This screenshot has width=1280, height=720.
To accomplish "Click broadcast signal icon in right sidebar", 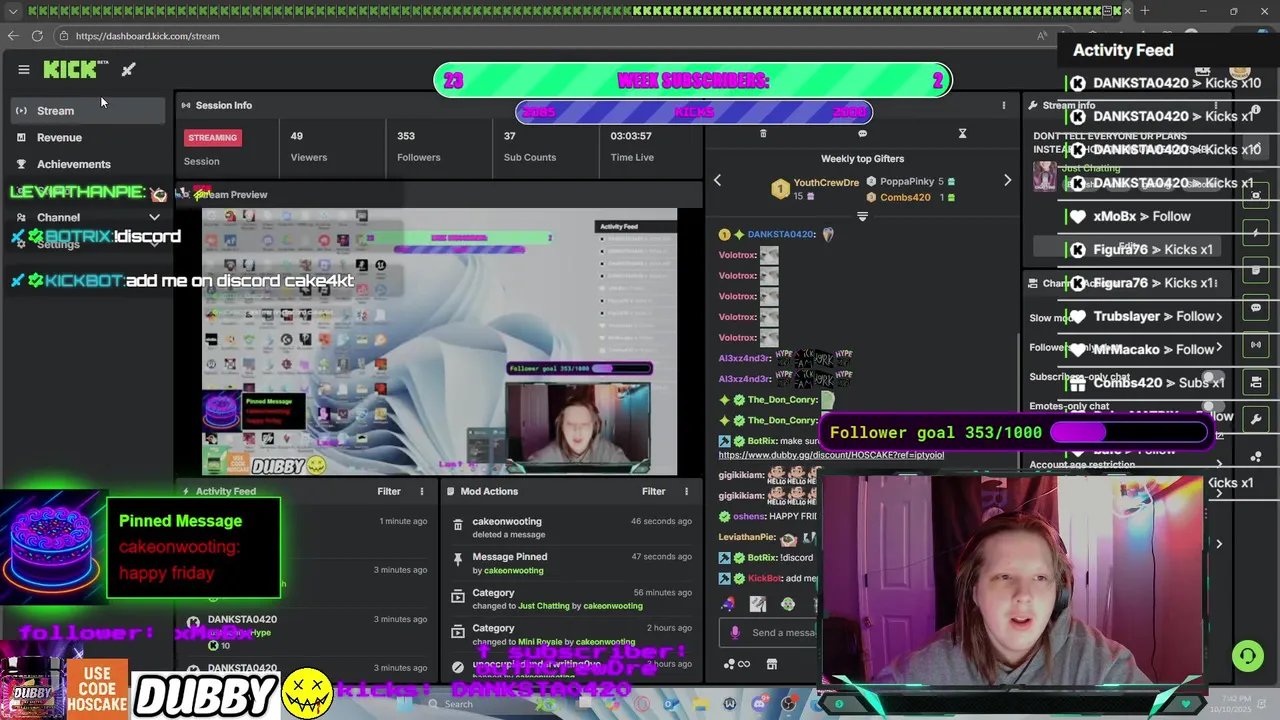I will [1256, 345].
